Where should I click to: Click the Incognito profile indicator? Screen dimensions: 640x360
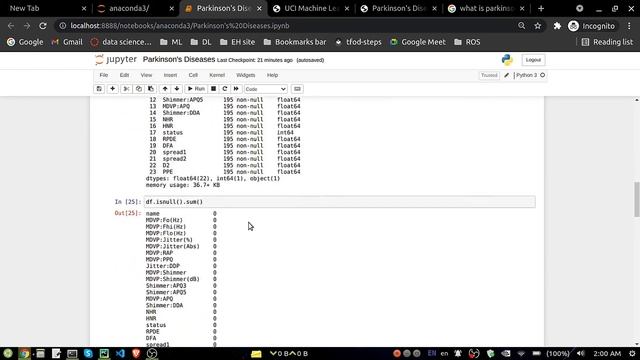coord(591,26)
